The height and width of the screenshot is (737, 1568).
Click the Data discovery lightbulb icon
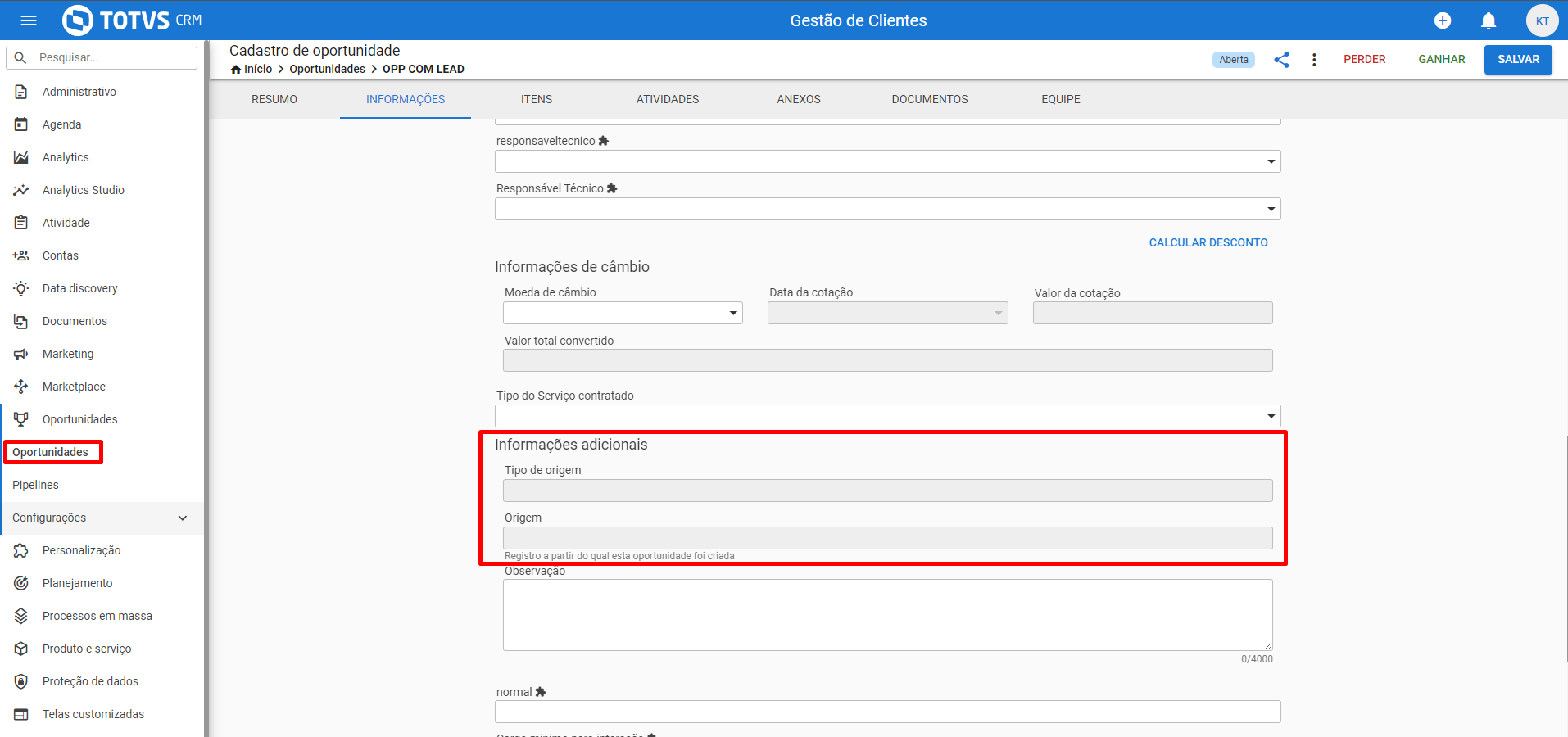click(21, 288)
